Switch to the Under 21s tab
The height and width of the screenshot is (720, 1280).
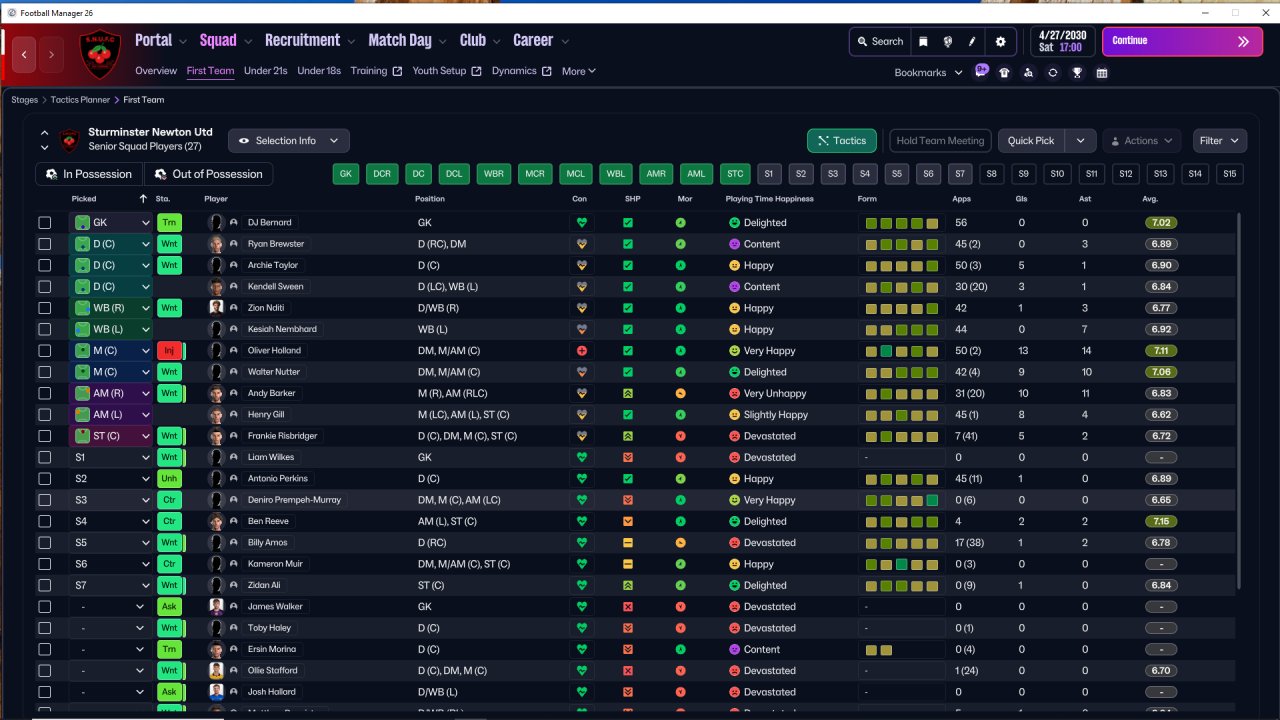(x=265, y=71)
